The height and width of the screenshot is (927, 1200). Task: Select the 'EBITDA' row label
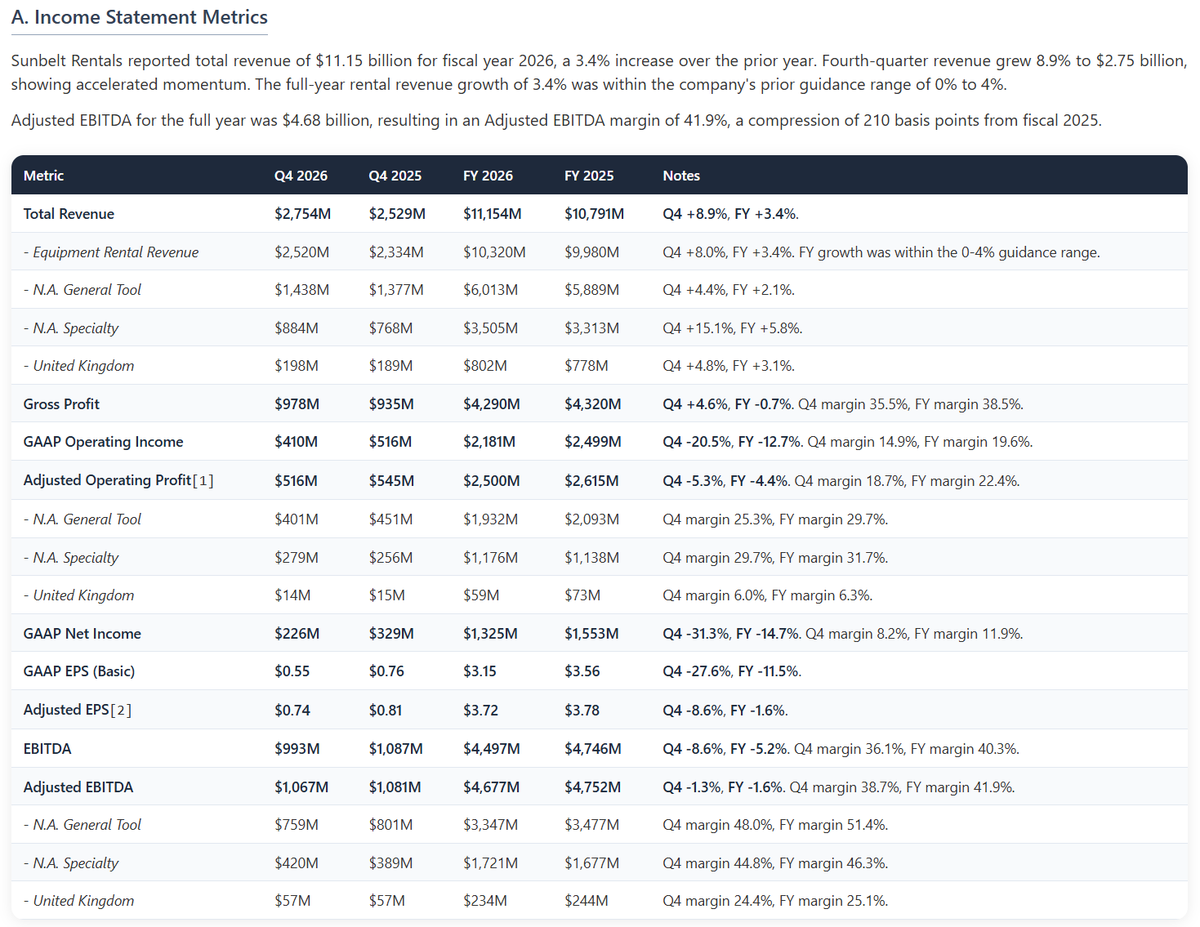click(47, 749)
